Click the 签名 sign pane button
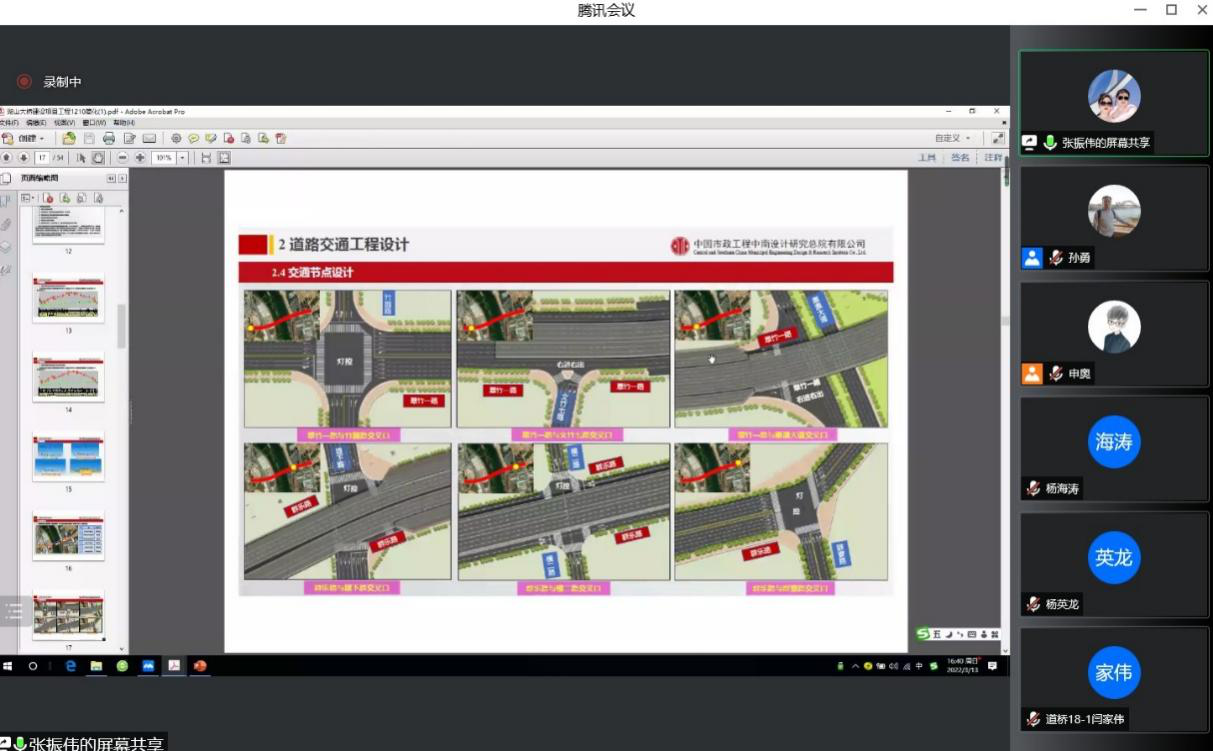Screen dimensions: 1213x751 [x=960, y=158]
